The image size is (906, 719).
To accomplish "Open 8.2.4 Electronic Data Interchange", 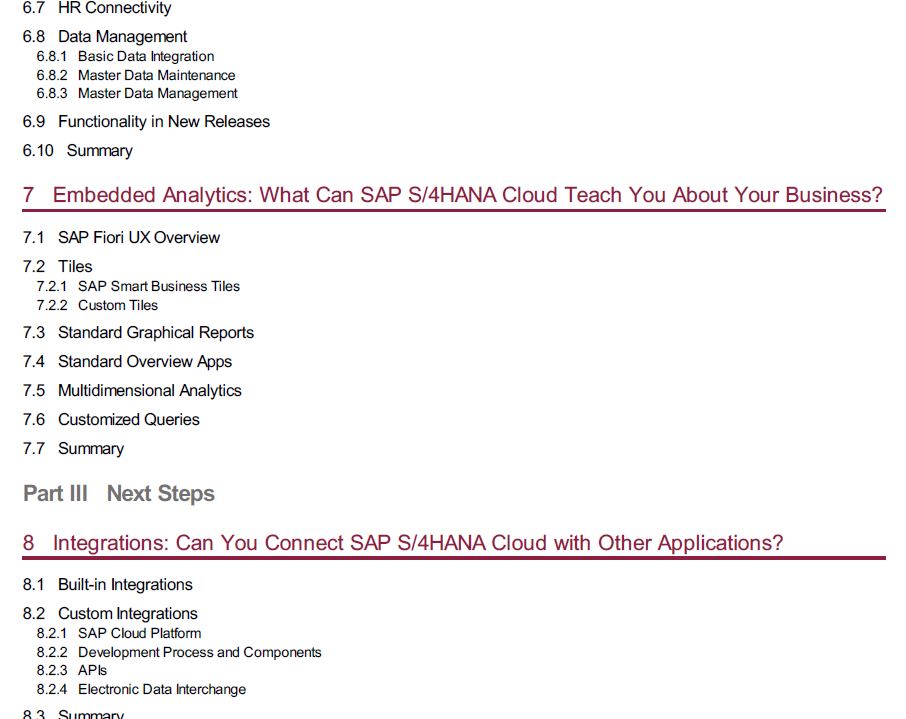I will 141,690.
